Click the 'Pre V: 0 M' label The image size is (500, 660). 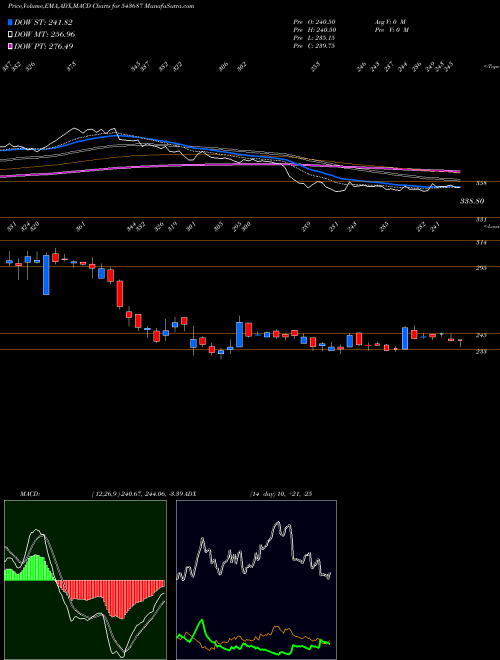392,30
